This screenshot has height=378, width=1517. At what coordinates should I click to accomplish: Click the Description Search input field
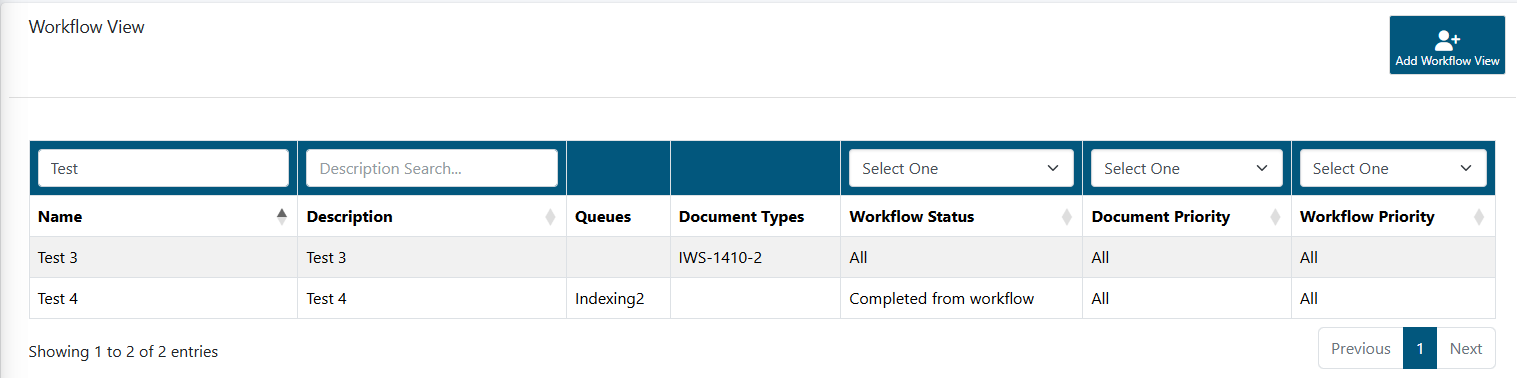click(432, 168)
